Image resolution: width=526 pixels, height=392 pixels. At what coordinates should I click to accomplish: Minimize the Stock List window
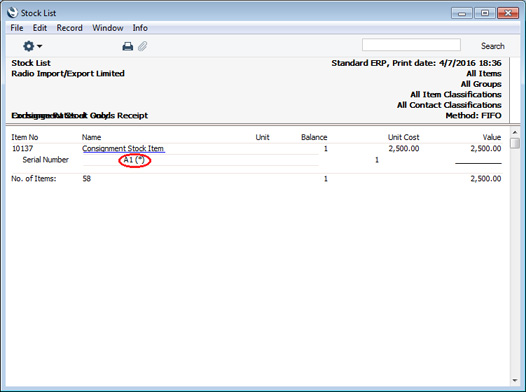tap(462, 13)
